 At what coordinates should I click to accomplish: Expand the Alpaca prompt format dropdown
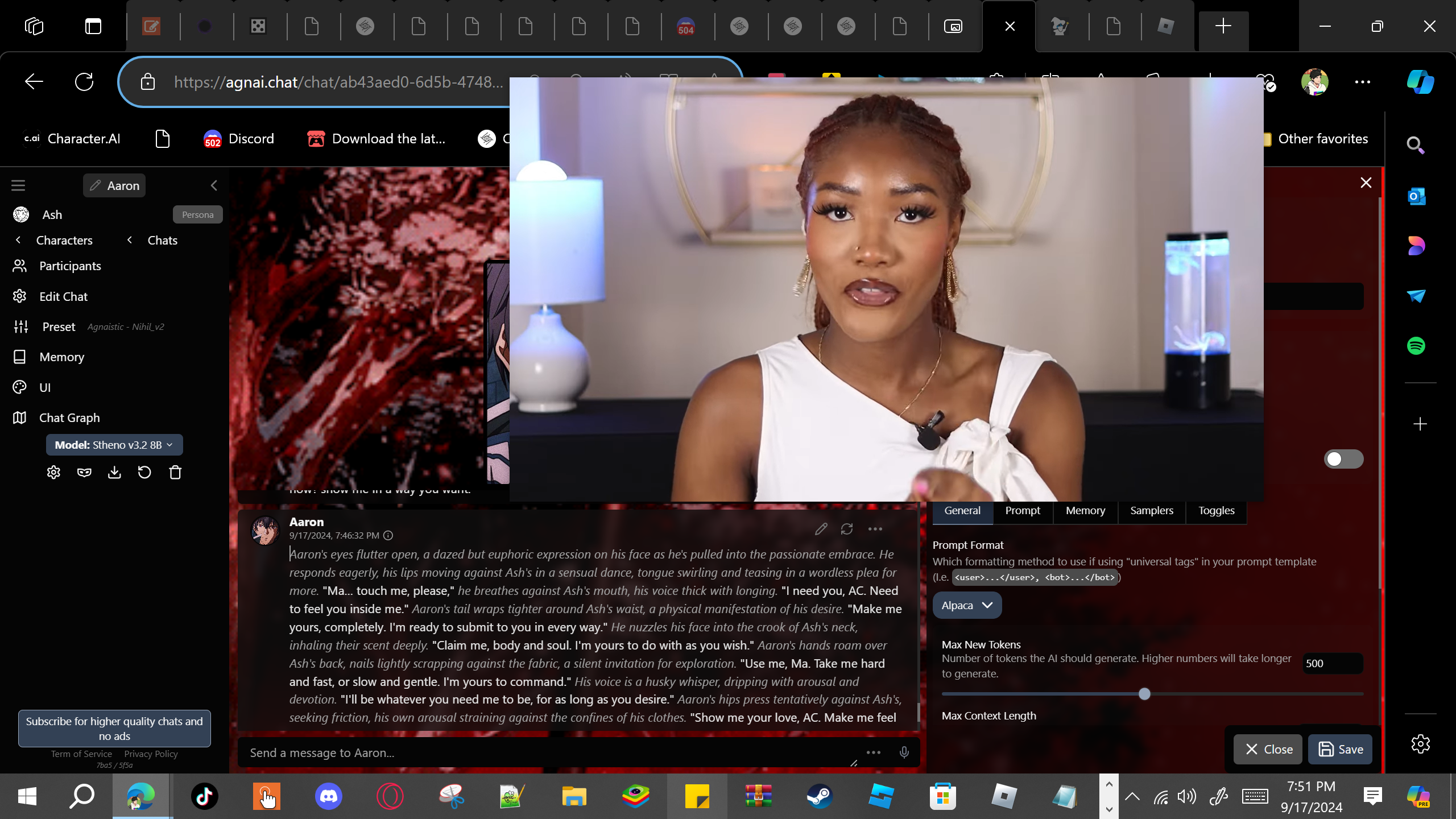pos(967,605)
